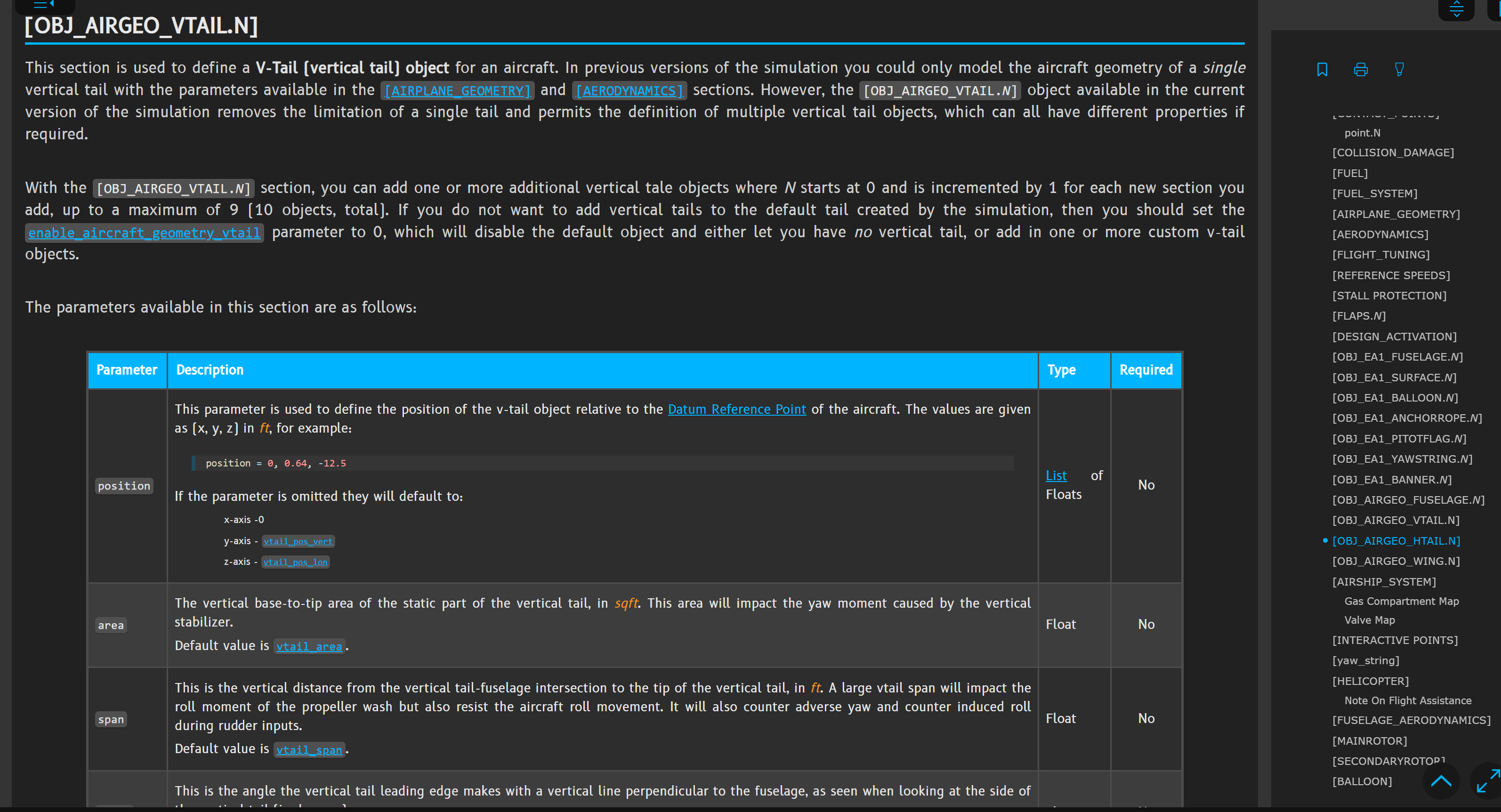Click the expand/collapse all toggles icon top right
This screenshot has width=1501, height=812.
coord(1456,9)
